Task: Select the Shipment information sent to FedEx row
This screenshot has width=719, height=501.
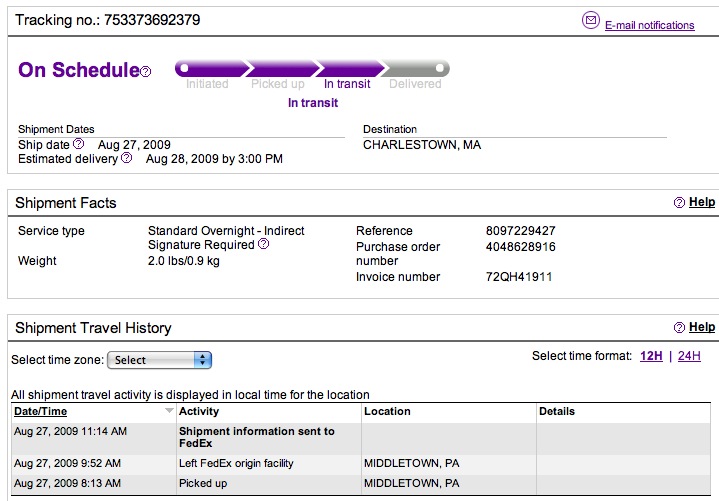Action: [361, 438]
